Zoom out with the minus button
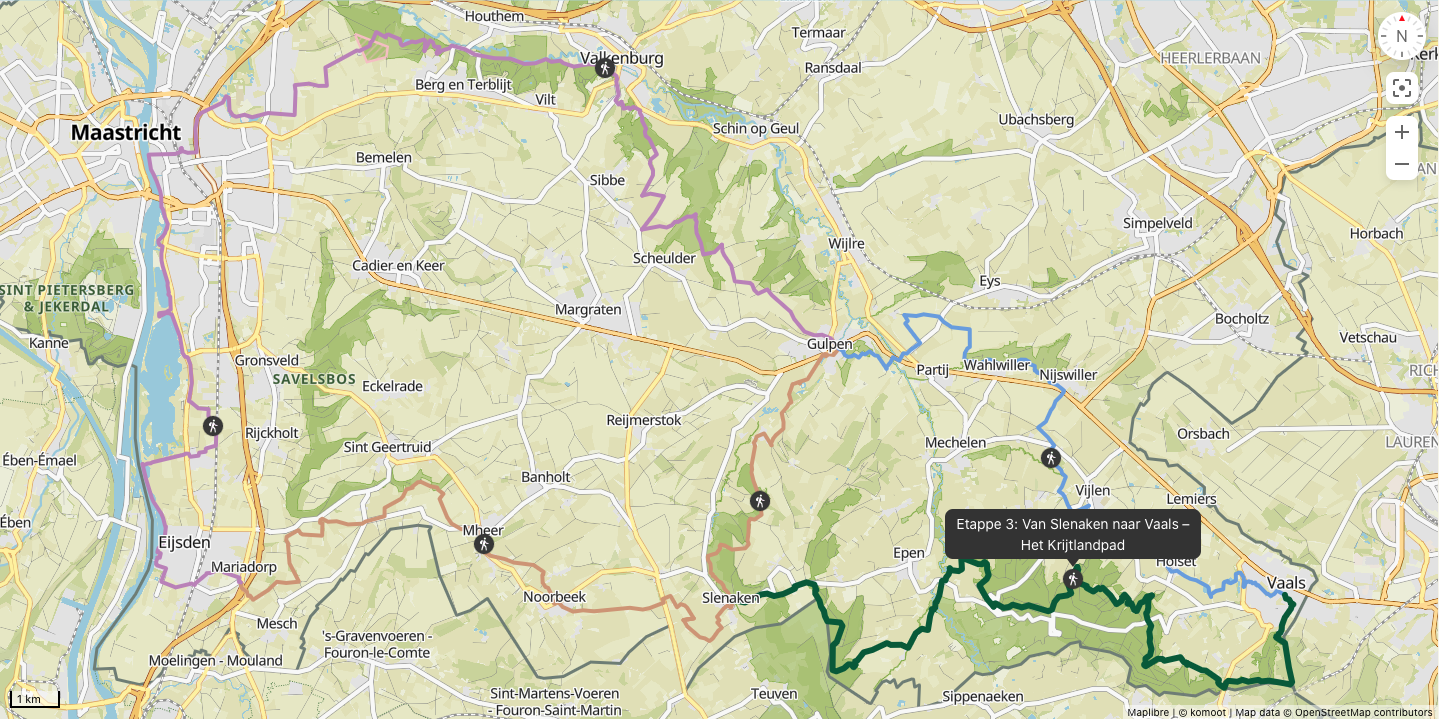The height and width of the screenshot is (719, 1439). click(x=1401, y=164)
